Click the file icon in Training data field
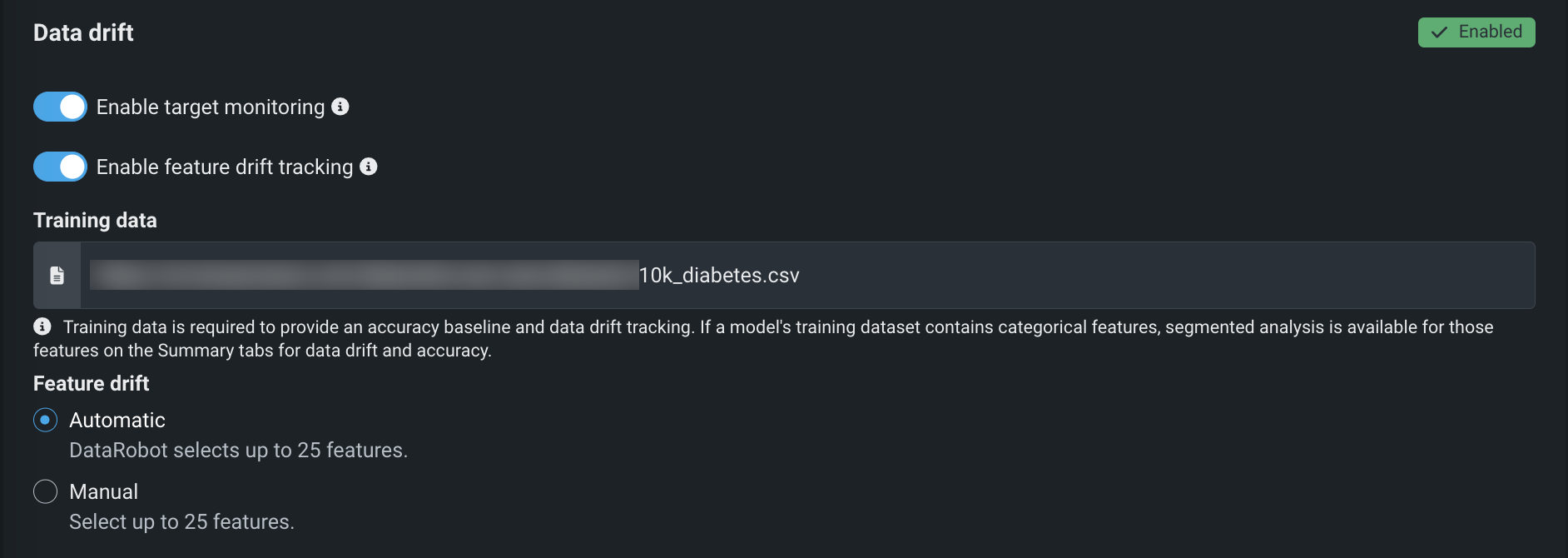The height and width of the screenshot is (558, 1568). [57, 276]
